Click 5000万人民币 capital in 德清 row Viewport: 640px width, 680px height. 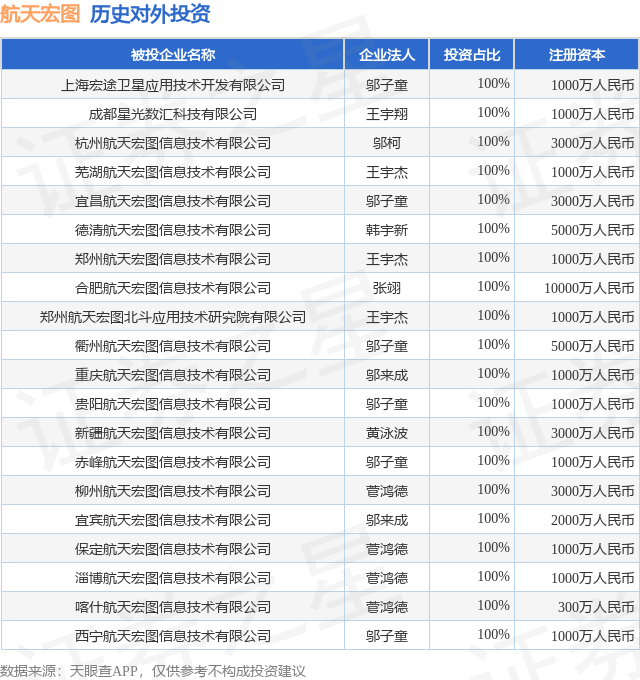pos(593,230)
